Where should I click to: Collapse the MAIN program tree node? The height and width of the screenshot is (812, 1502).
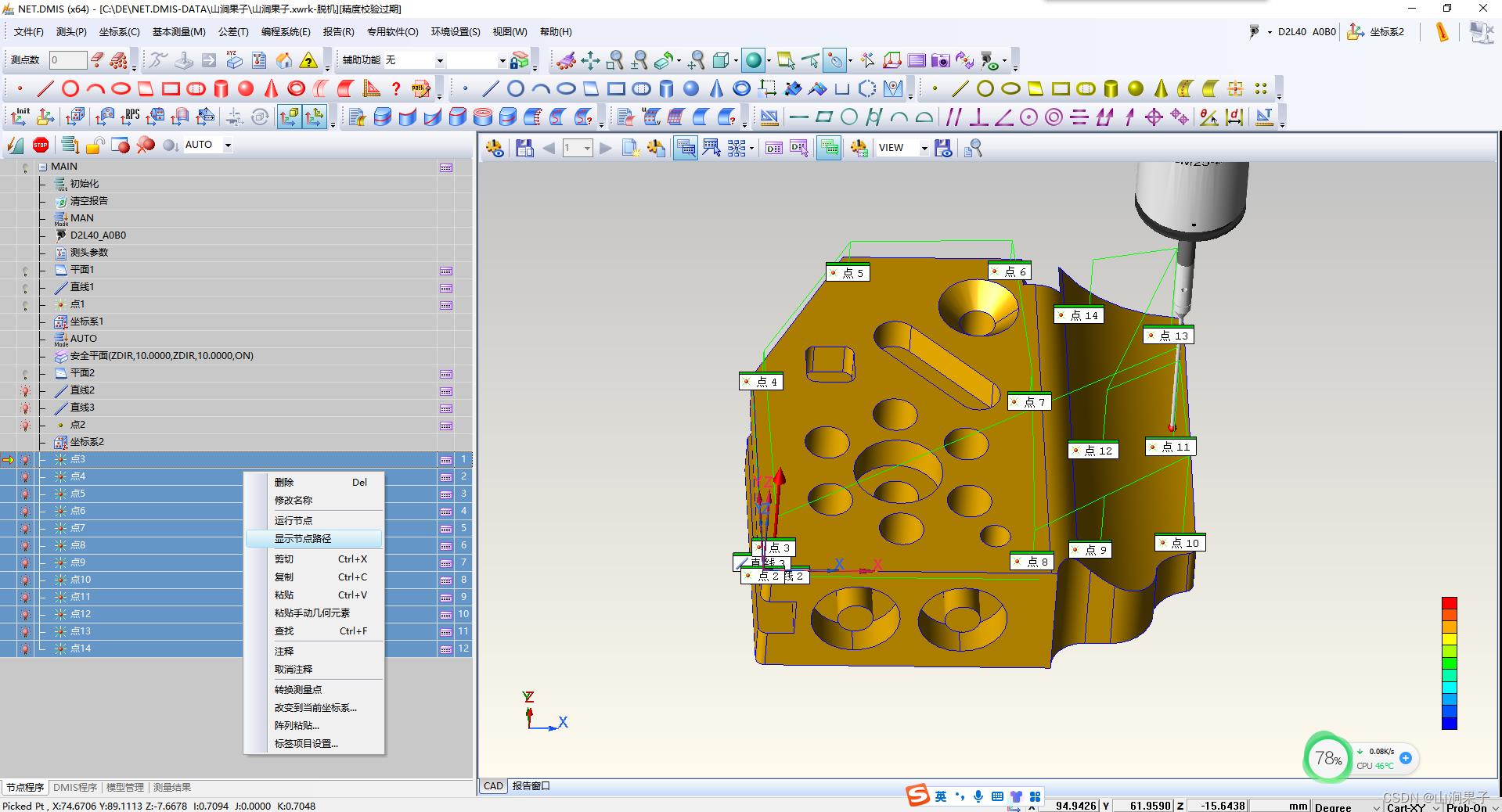[x=43, y=167]
